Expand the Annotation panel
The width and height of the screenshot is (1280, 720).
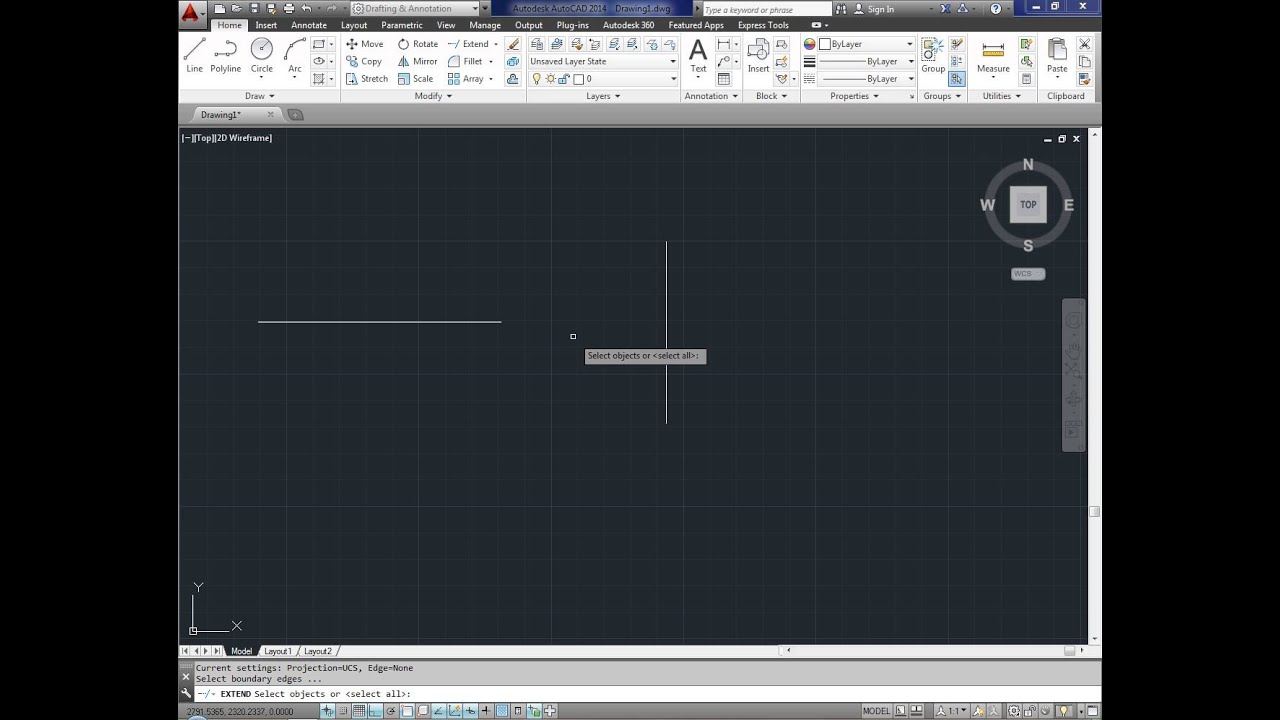(711, 96)
